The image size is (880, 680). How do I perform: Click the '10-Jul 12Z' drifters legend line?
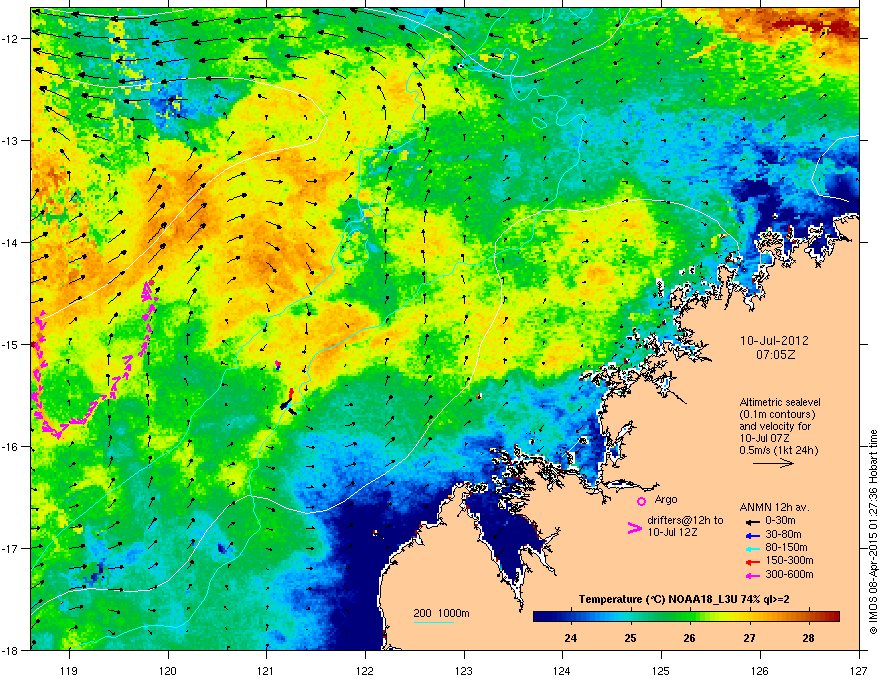point(672,532)
